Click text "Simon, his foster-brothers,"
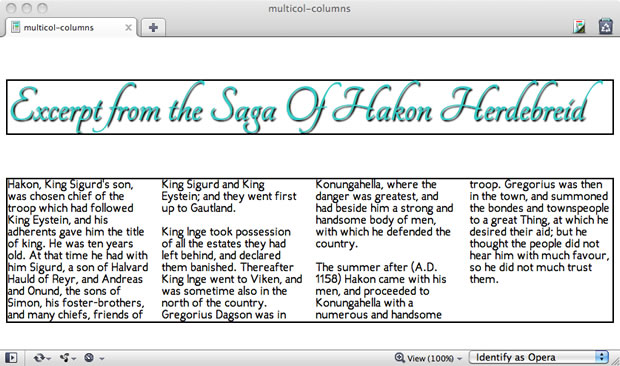Viewport: 620px width, 366px height. [x=76, y=303]
